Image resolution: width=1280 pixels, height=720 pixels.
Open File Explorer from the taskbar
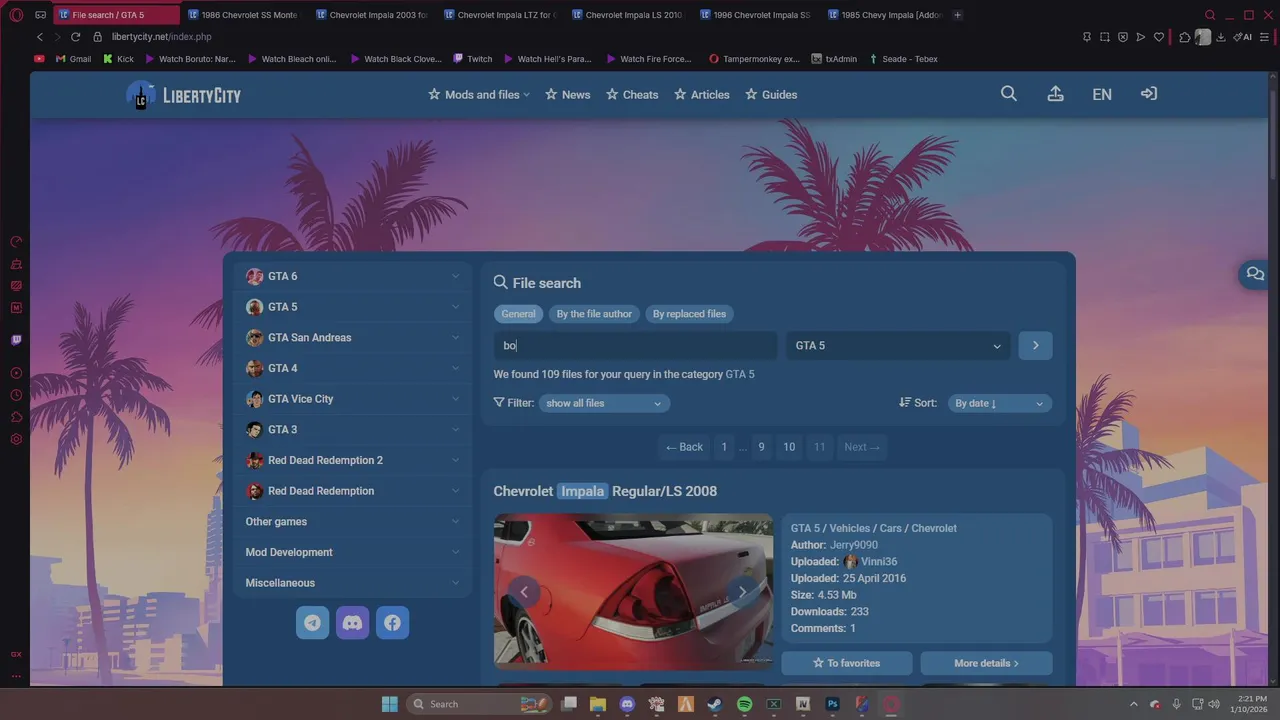(598, 704)
